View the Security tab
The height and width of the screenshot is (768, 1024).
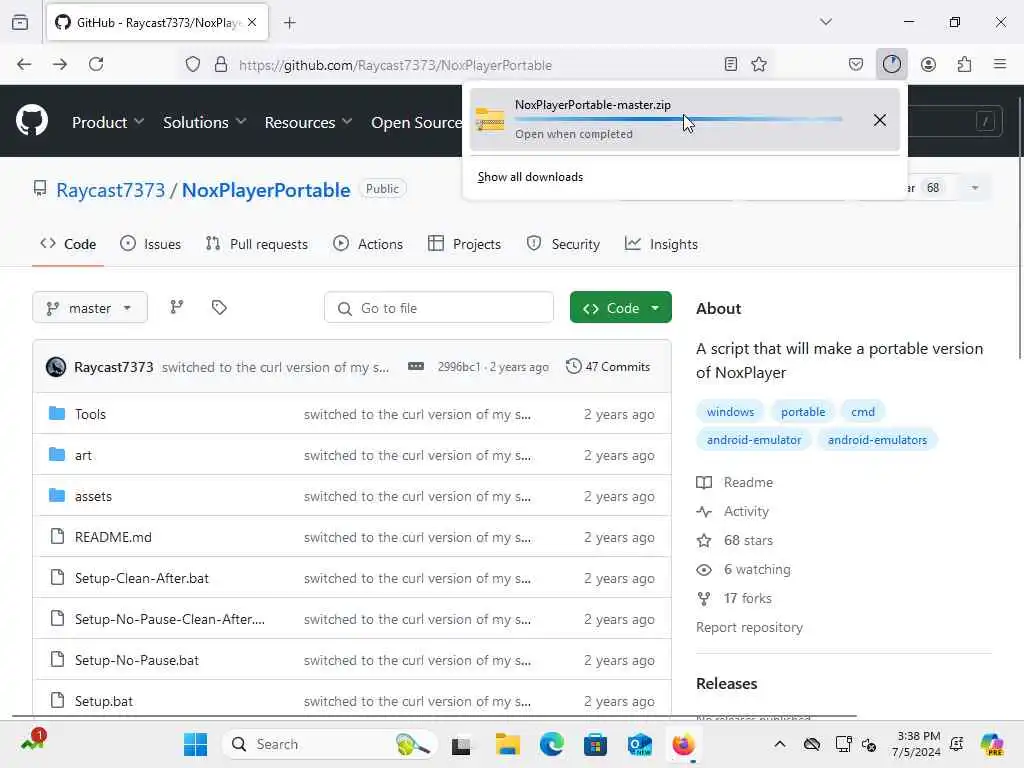563,244
